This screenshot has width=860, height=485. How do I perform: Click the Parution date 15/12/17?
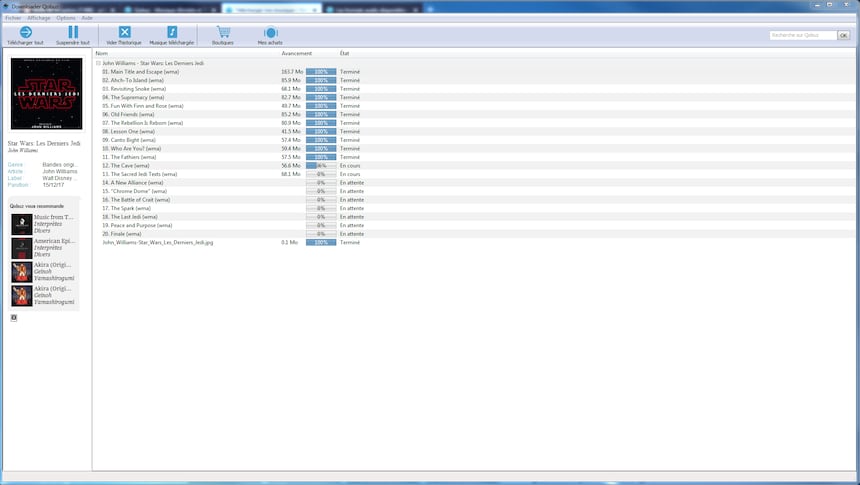click(53, 185)
